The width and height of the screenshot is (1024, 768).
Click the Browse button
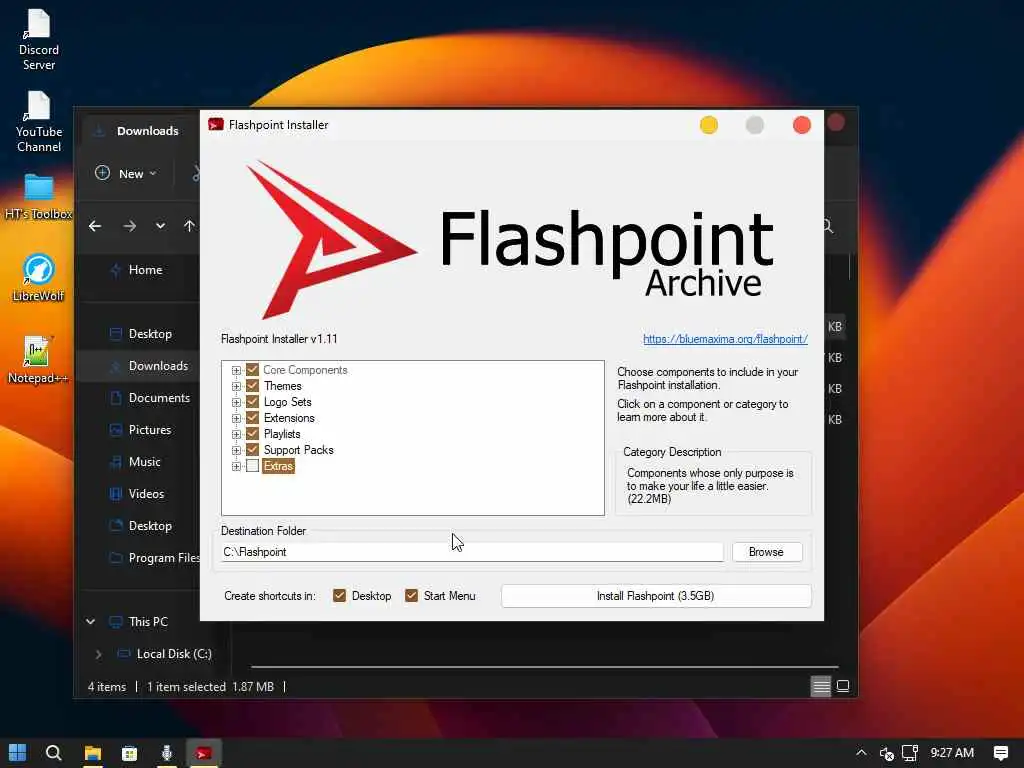coord(767,552)
